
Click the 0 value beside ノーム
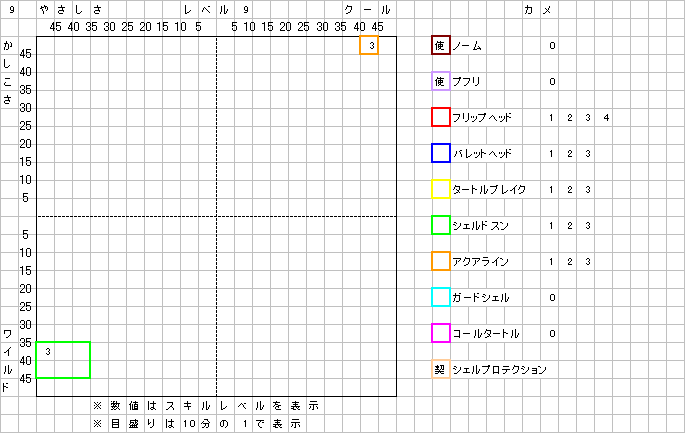coord(552,46)
